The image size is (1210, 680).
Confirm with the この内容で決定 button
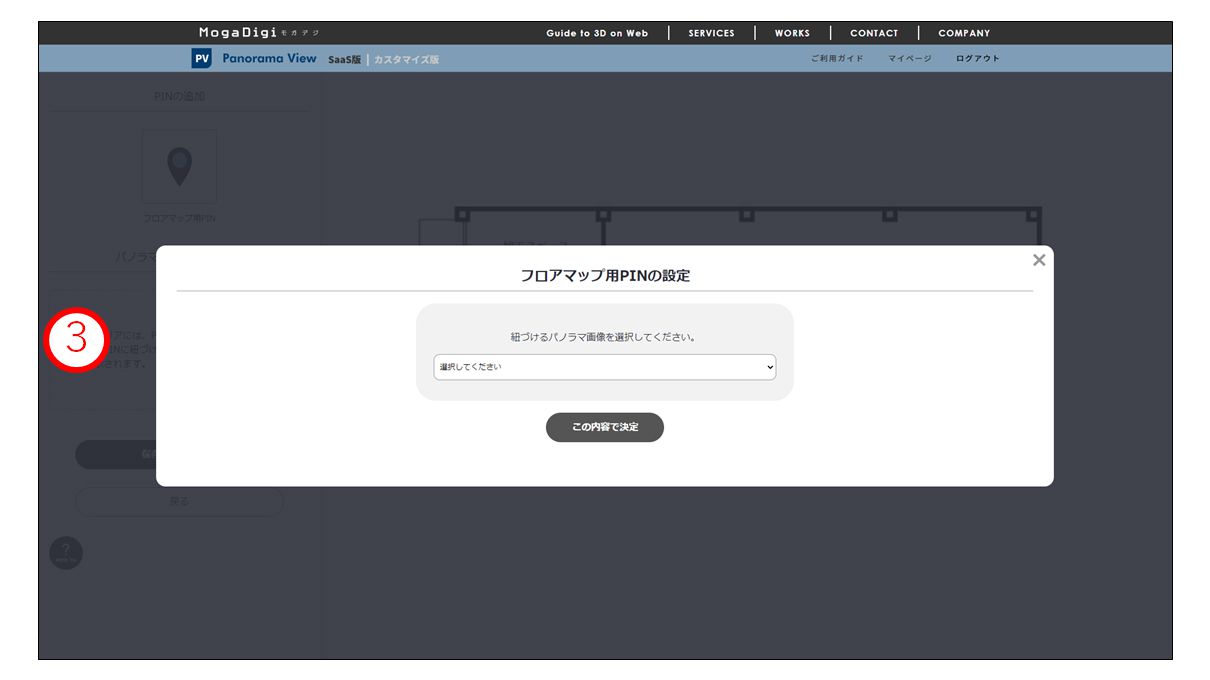(605, 427)
